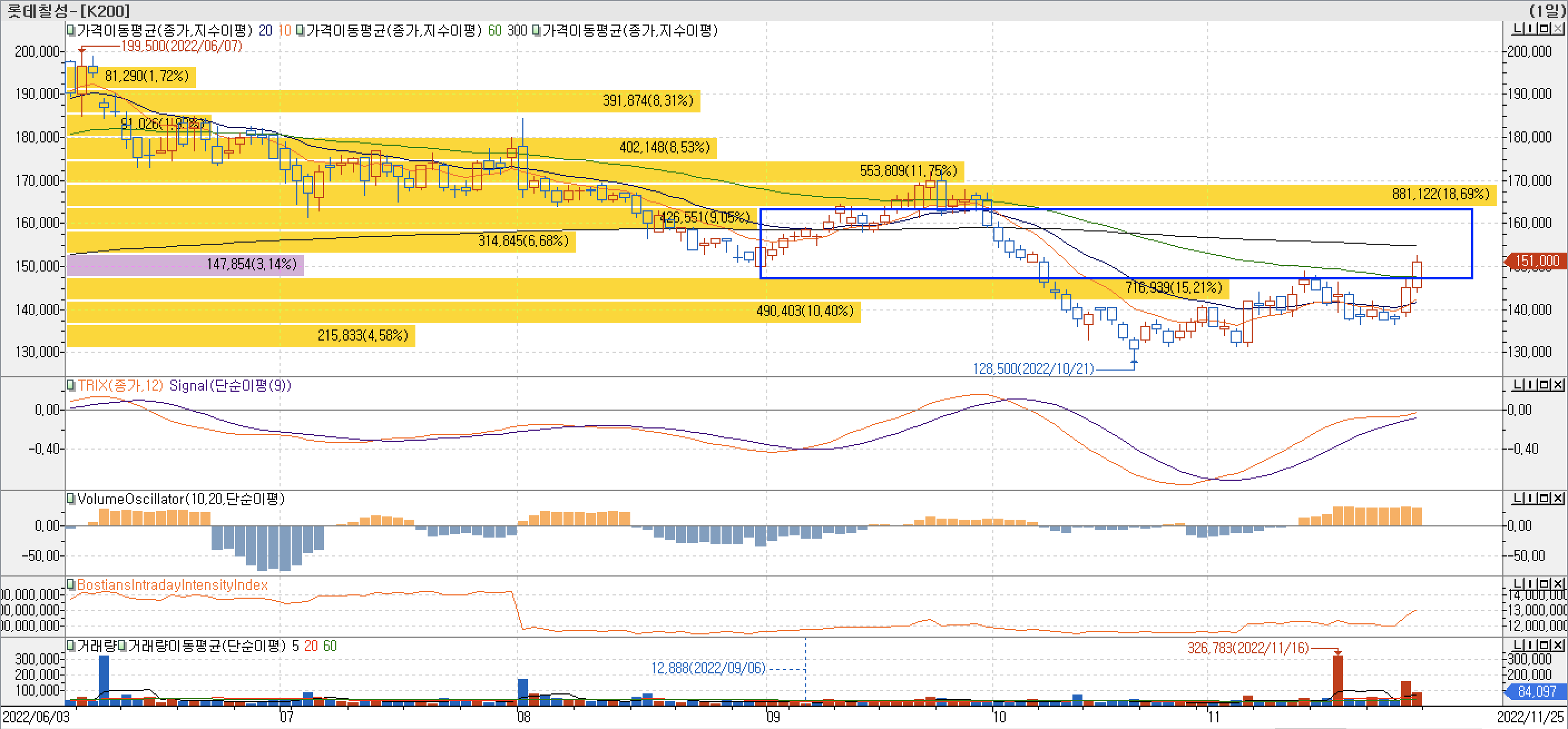Click the maximize icon on the TRIX panel
The image size is (1568, 729).
(1544, 386)
